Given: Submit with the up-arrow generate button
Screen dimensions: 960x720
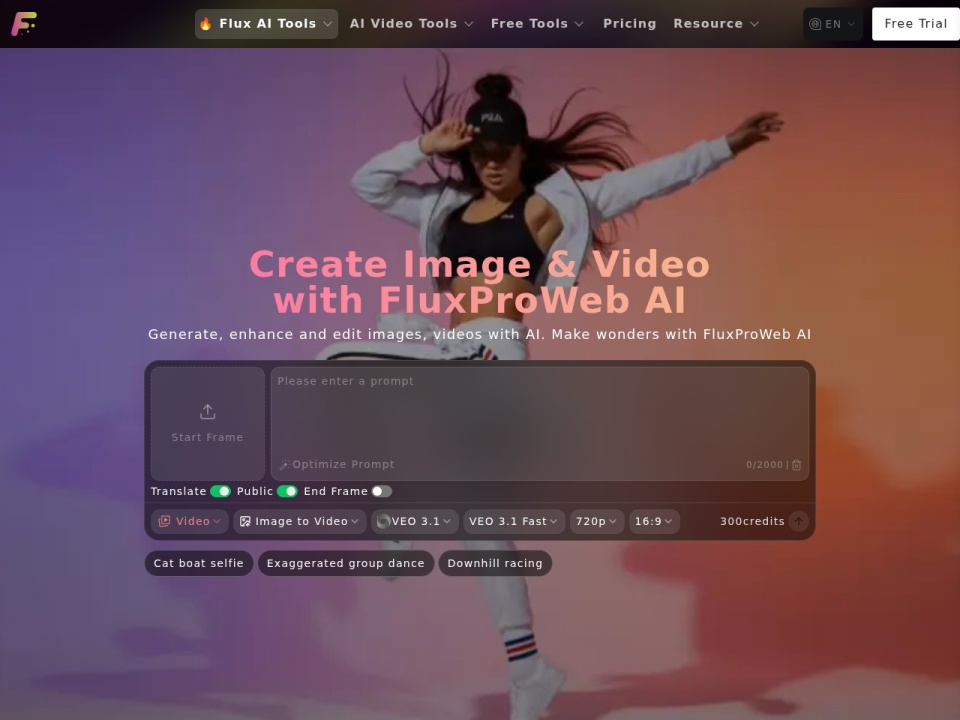Looking at the screenshot, I should pyautogui.click(x=798, y=521).
